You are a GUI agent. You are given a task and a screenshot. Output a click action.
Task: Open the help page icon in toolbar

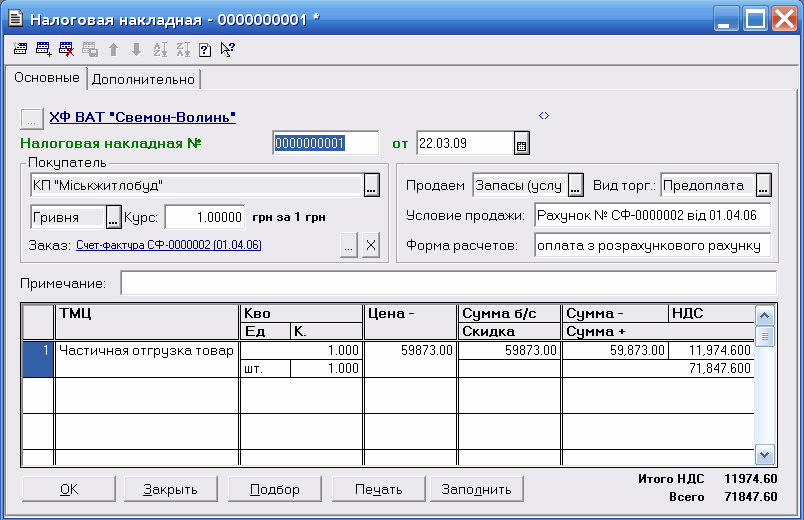(205, 48)
